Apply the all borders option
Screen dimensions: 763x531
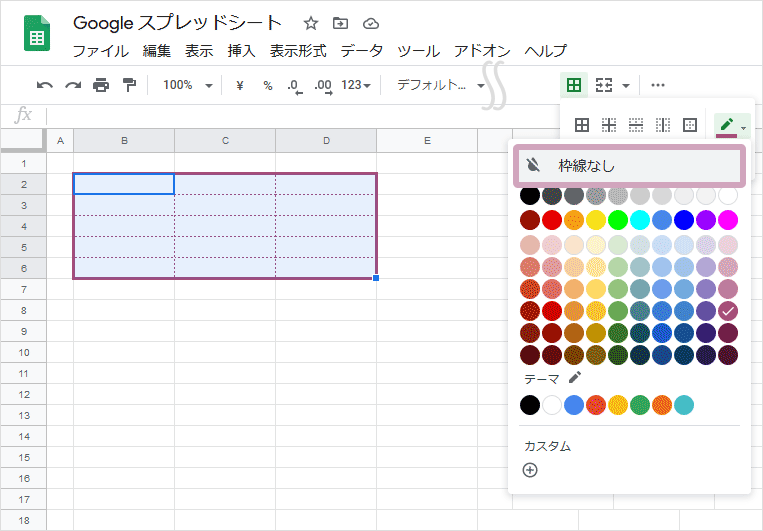click(581, 125)
